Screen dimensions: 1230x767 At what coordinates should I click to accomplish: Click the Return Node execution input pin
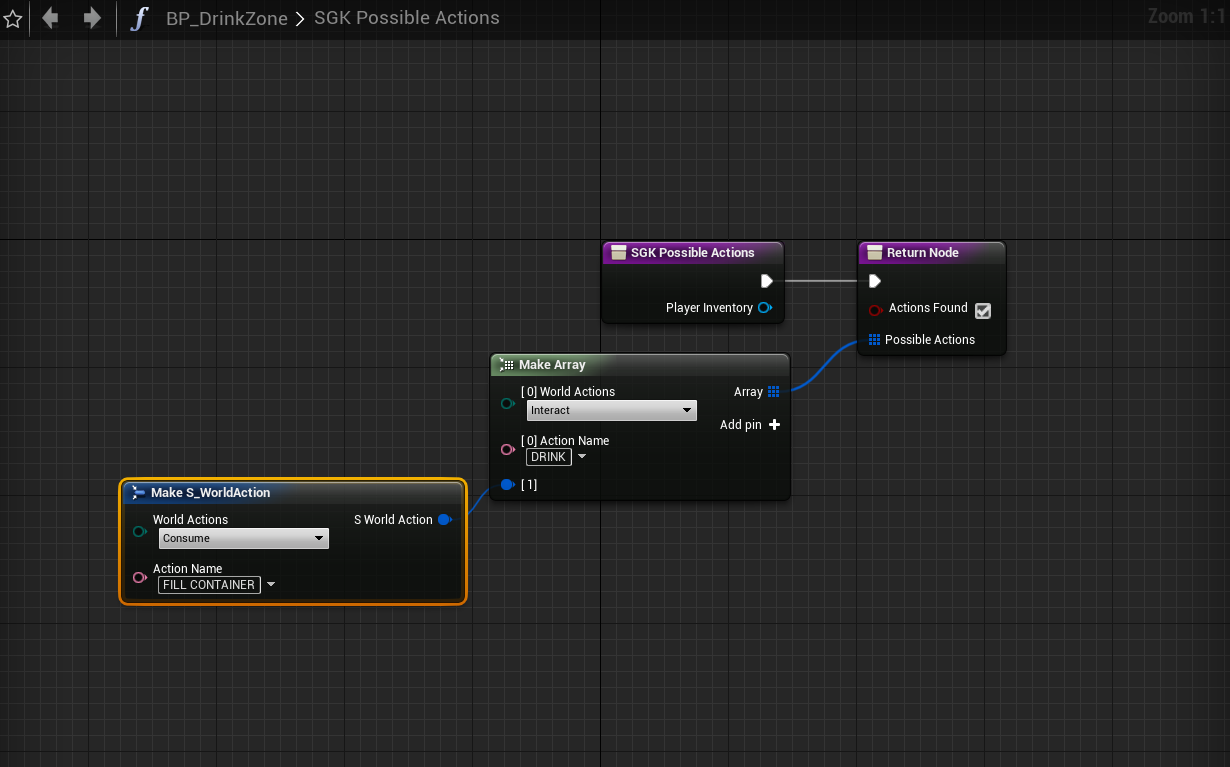click(x=875, y=281)
